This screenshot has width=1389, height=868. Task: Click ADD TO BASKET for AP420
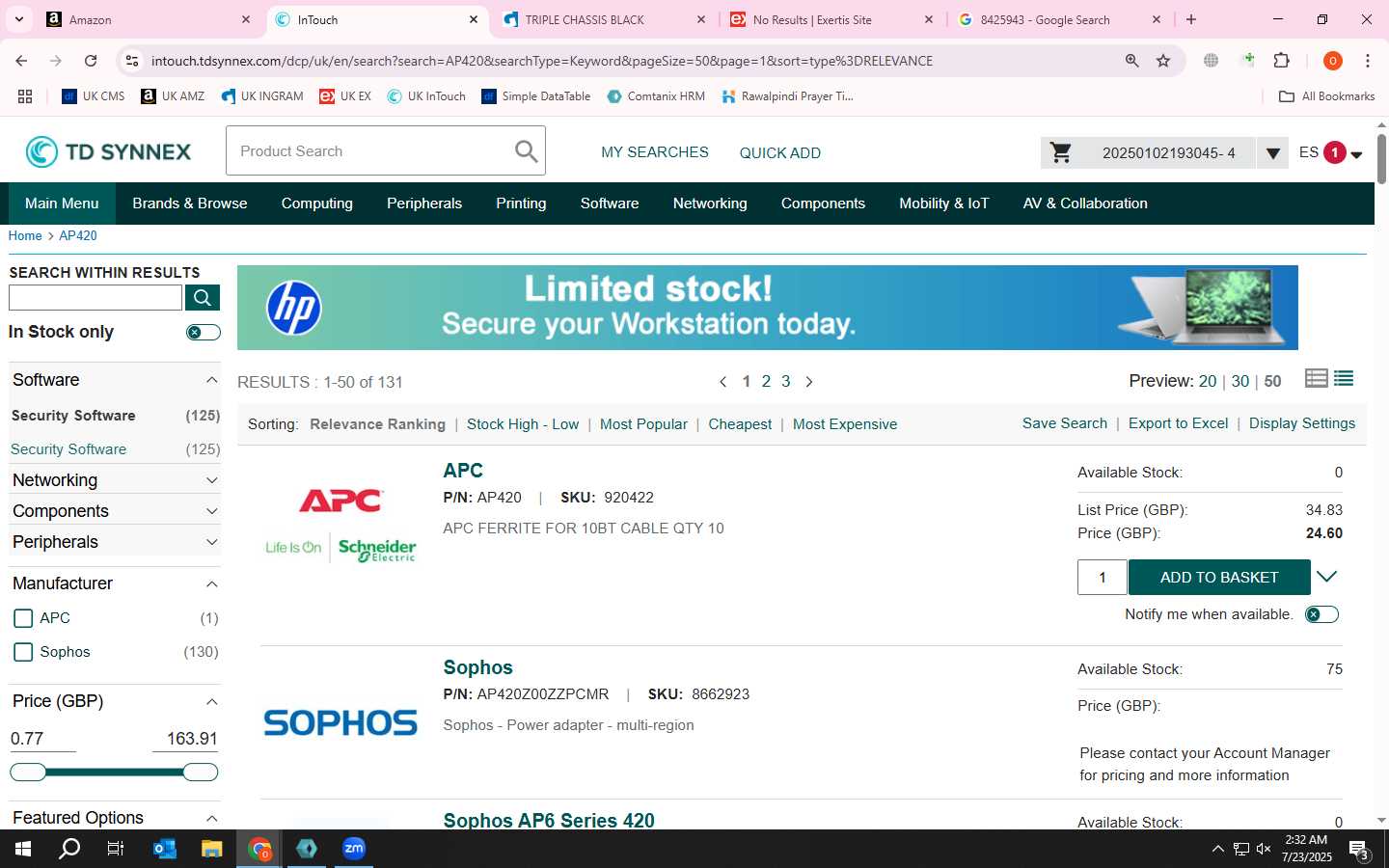(x=1219, y=577)
